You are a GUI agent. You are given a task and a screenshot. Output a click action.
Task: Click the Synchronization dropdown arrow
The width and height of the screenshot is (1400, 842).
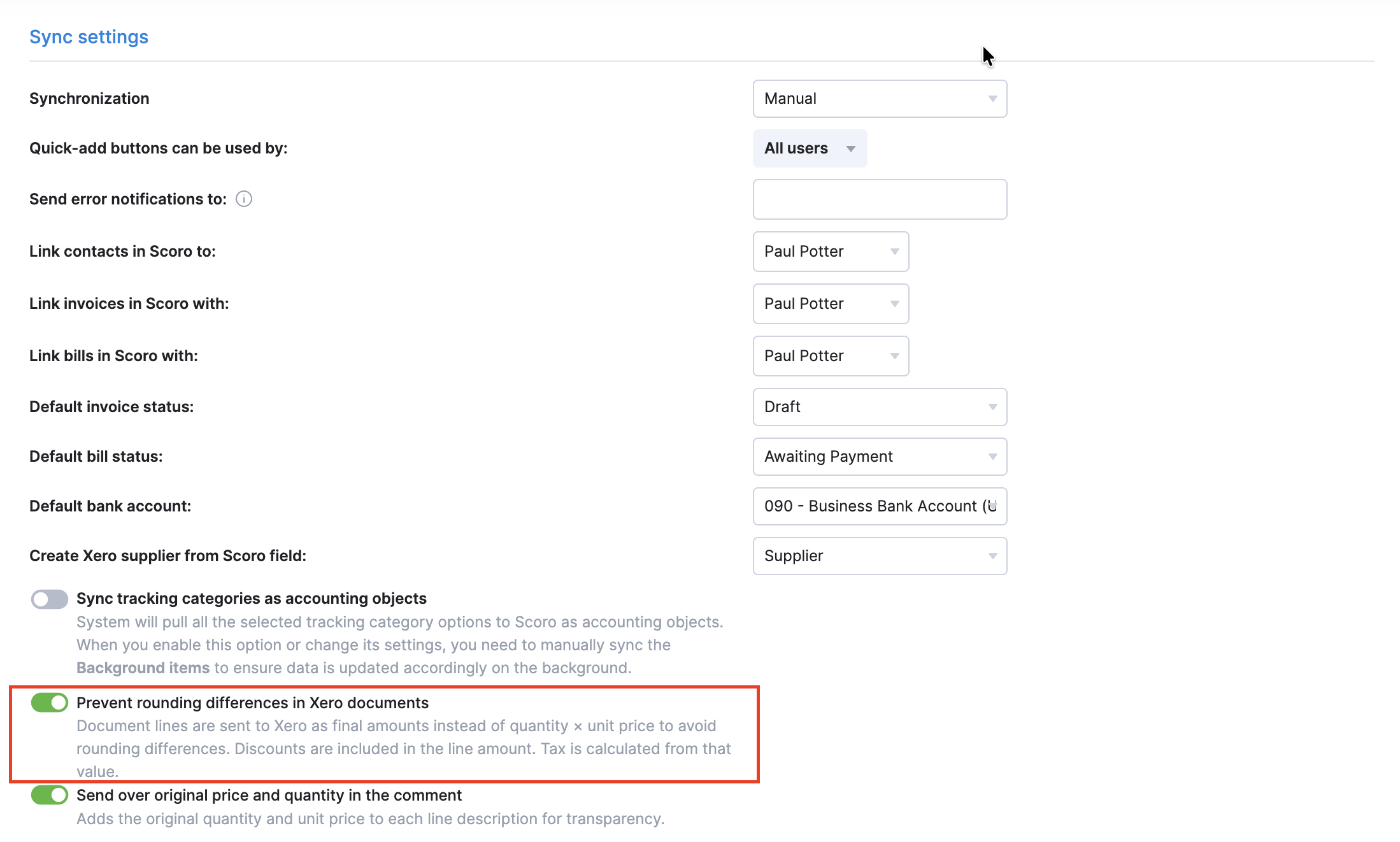coord(992,99)
